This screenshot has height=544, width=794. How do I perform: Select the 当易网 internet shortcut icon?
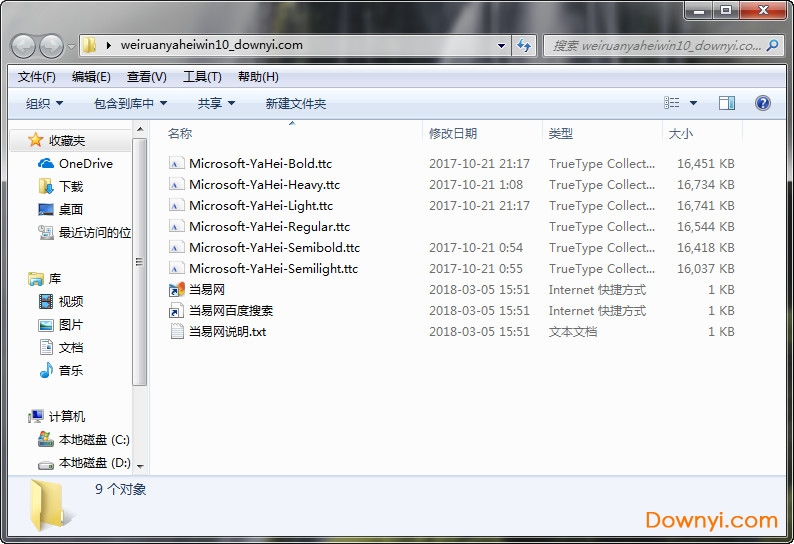pyautogui.click(x=177, y=289)
